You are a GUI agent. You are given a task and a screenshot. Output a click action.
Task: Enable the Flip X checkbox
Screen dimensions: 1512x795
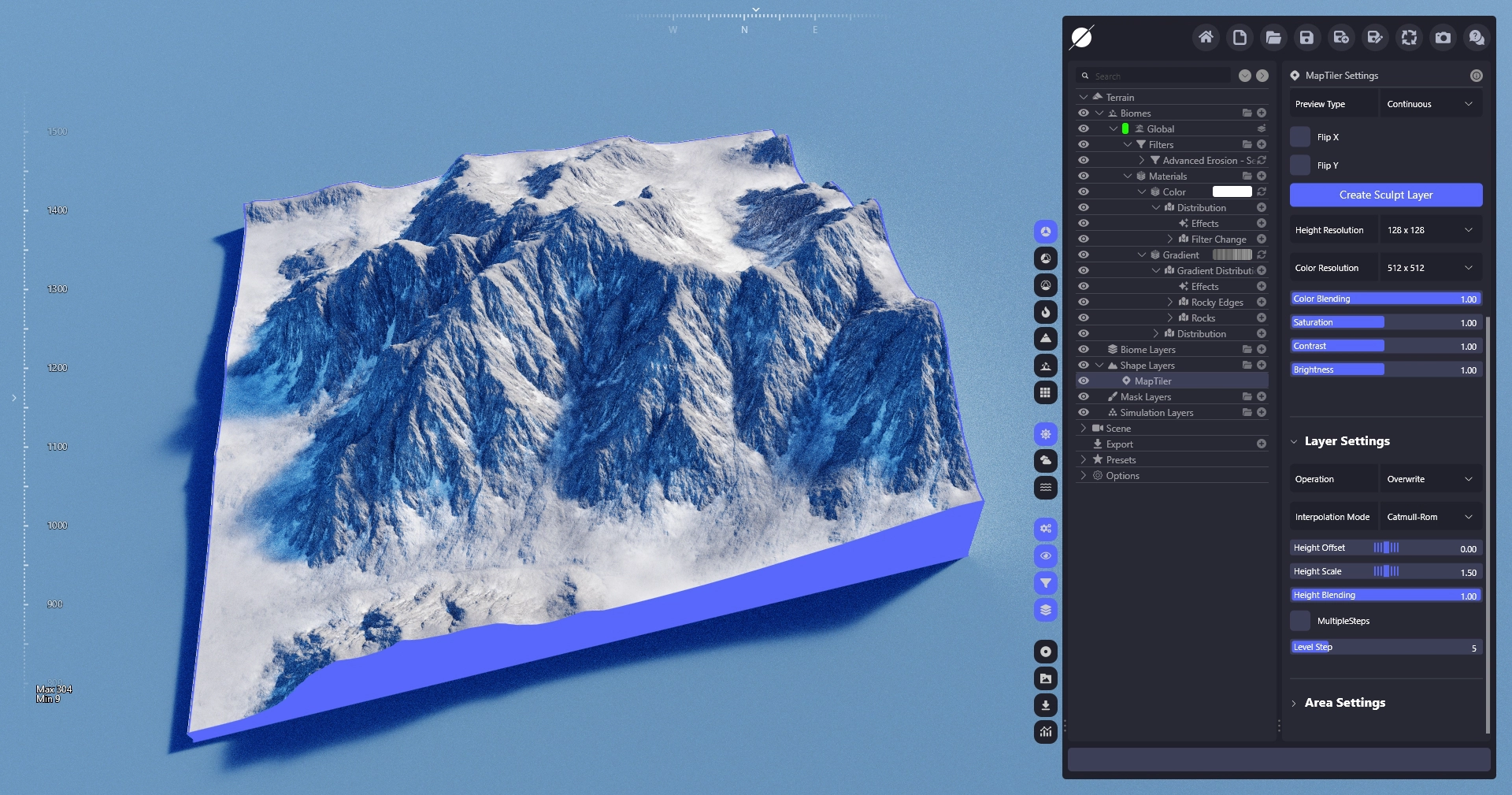click(x=1300, y=137)
